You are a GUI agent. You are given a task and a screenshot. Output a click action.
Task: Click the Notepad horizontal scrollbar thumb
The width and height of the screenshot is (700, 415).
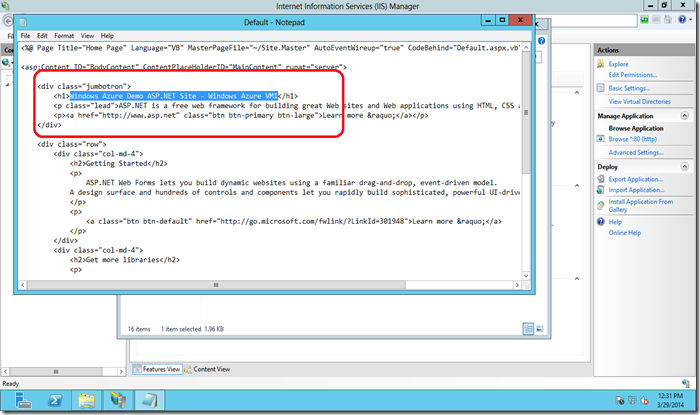(216, 285)
